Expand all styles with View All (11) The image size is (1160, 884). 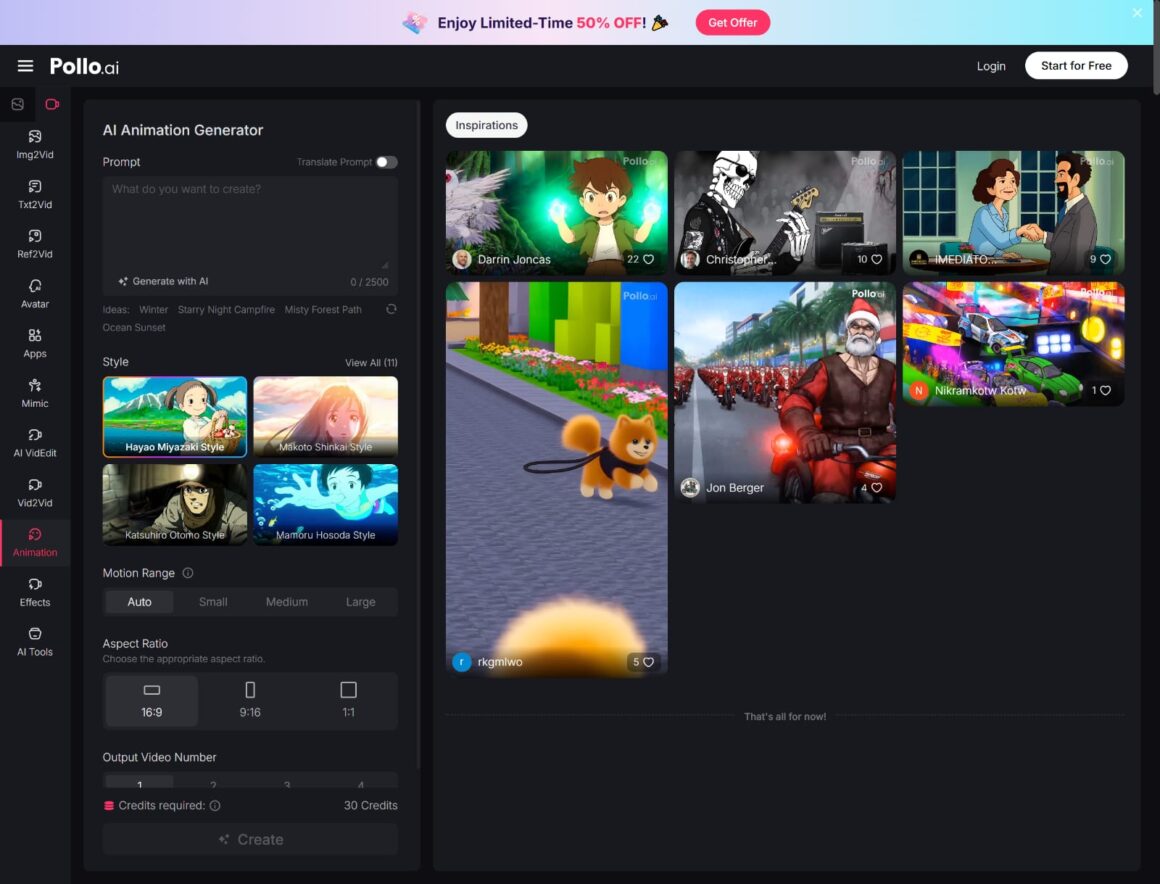371,363
